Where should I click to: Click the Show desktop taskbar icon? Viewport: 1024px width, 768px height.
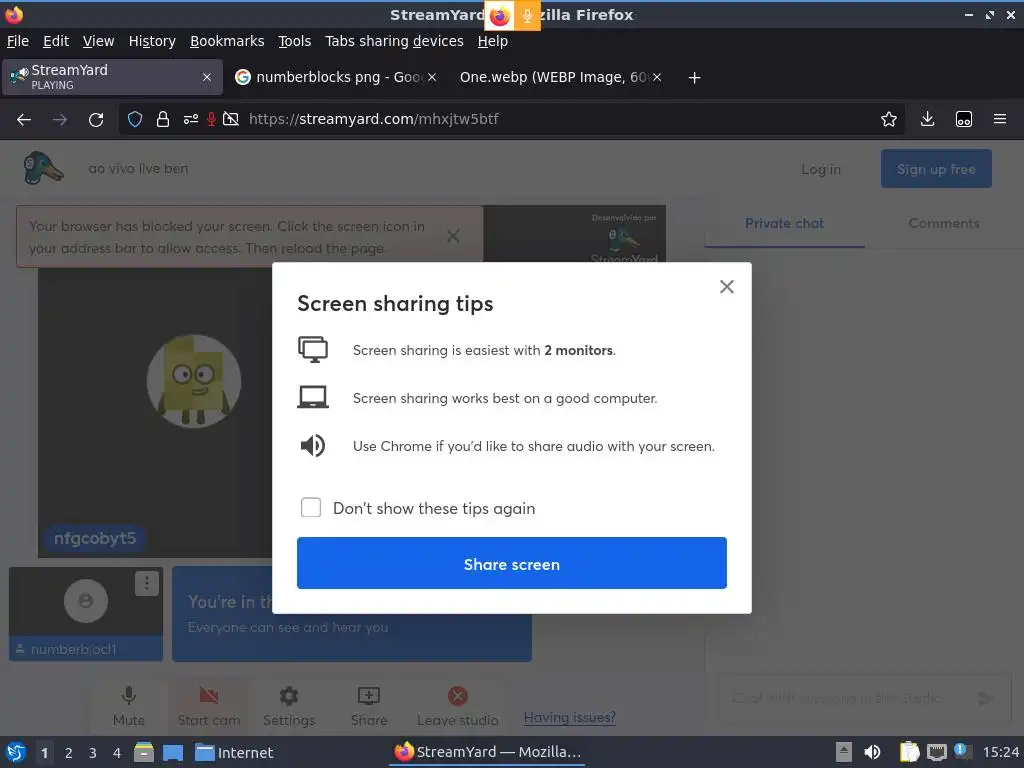(172, 752)
